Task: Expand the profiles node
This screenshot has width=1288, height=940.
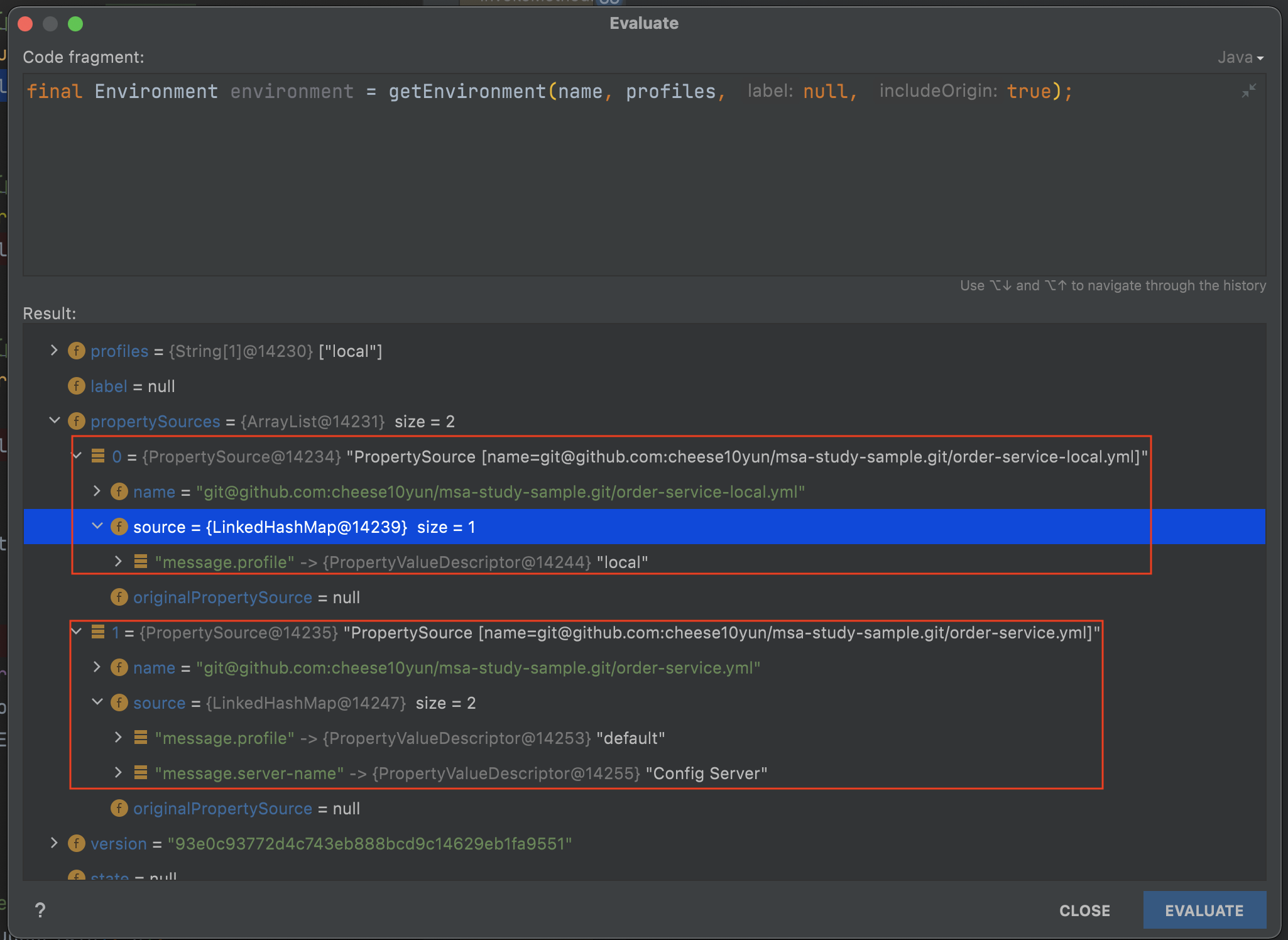Action: [54, 351]
